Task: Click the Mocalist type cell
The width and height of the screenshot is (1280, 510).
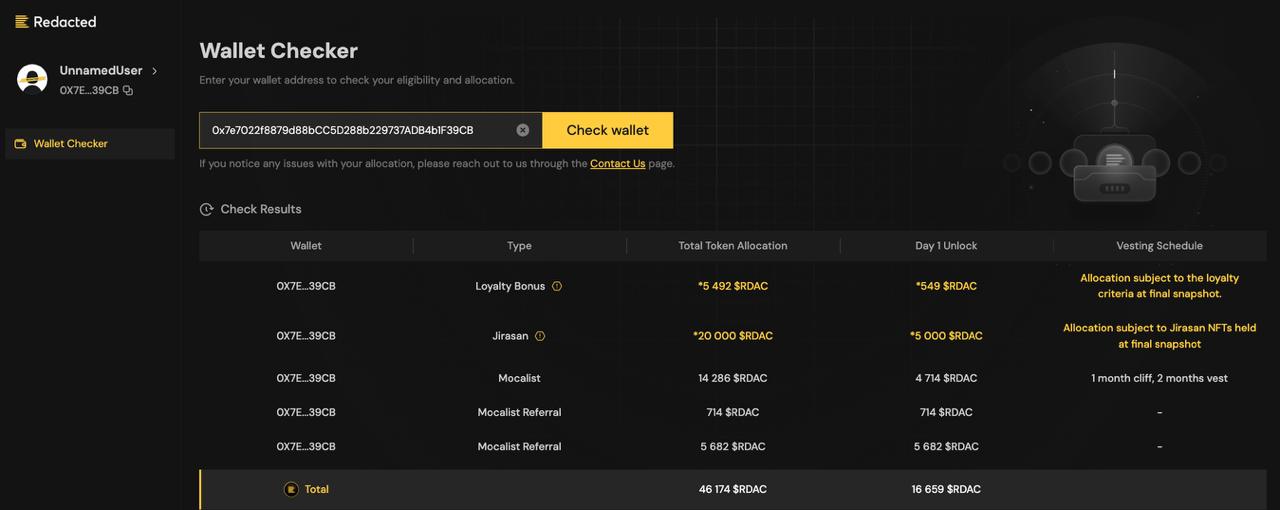Action: [519, 379]
